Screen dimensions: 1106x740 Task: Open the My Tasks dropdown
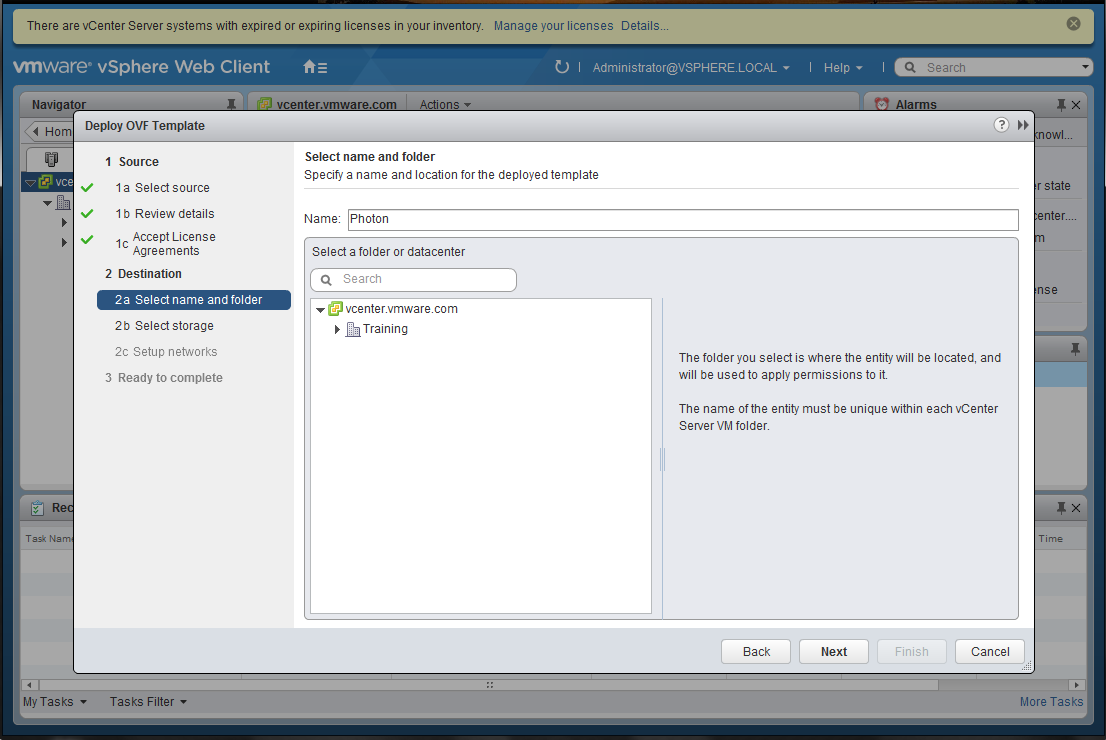coord(55,702)
